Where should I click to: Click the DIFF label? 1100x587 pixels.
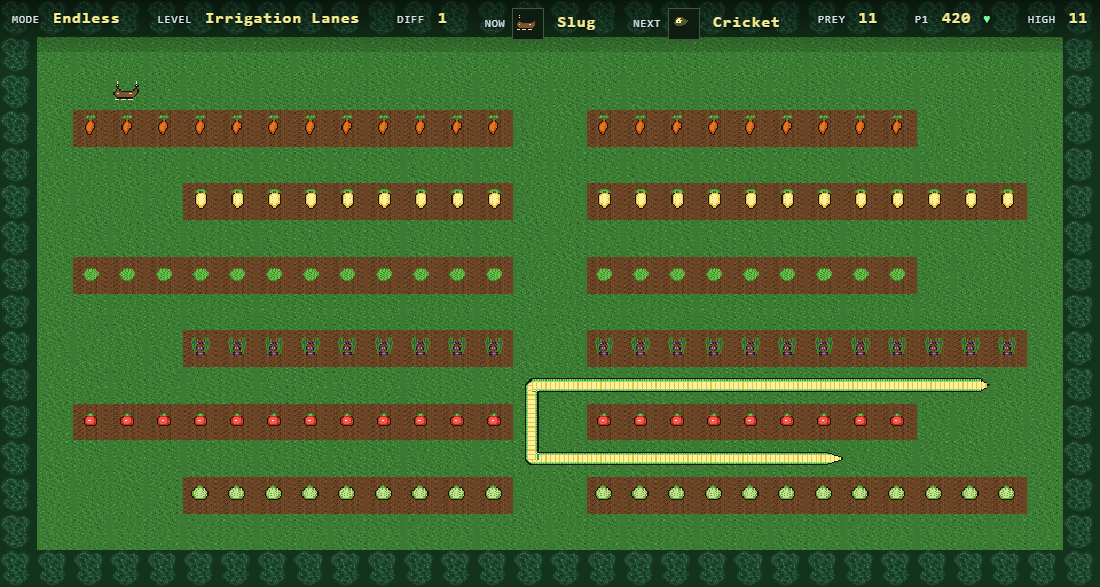[x=410, y=20]
